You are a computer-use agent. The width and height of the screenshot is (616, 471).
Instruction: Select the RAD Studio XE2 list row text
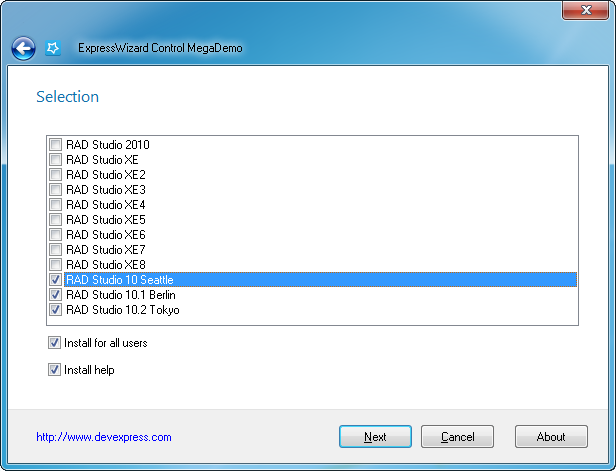106,174
